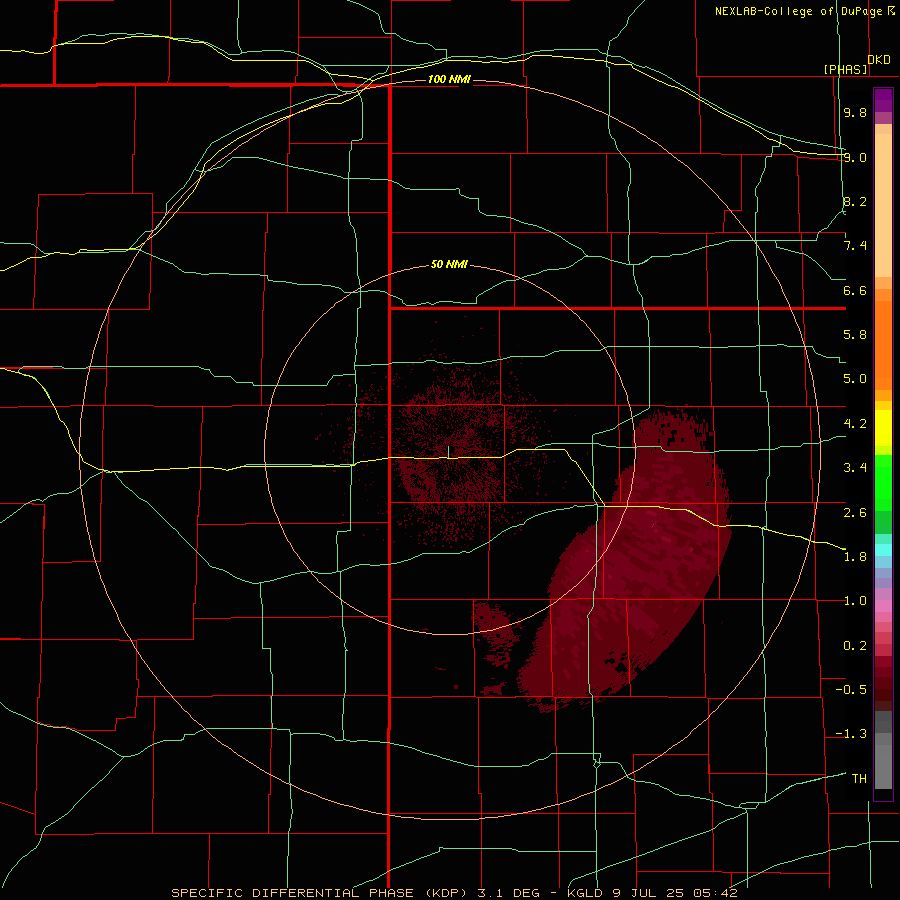
Task: Click the cyan segment of the color bar
Action: [x=883, y=549]
